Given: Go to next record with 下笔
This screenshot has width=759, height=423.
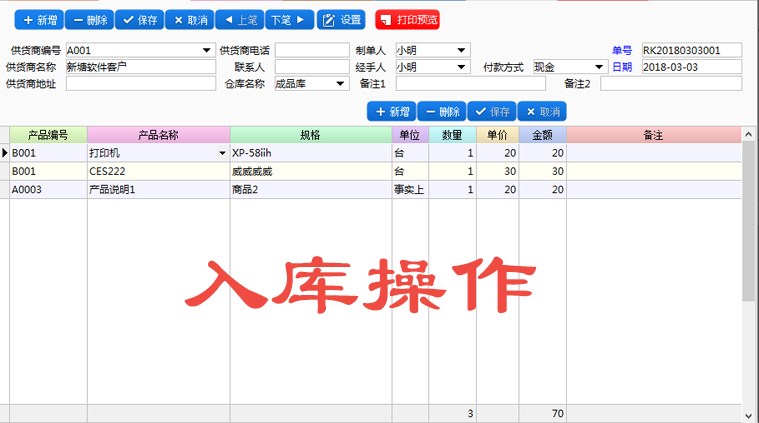Looking at the screenshot, I should 289,20.
